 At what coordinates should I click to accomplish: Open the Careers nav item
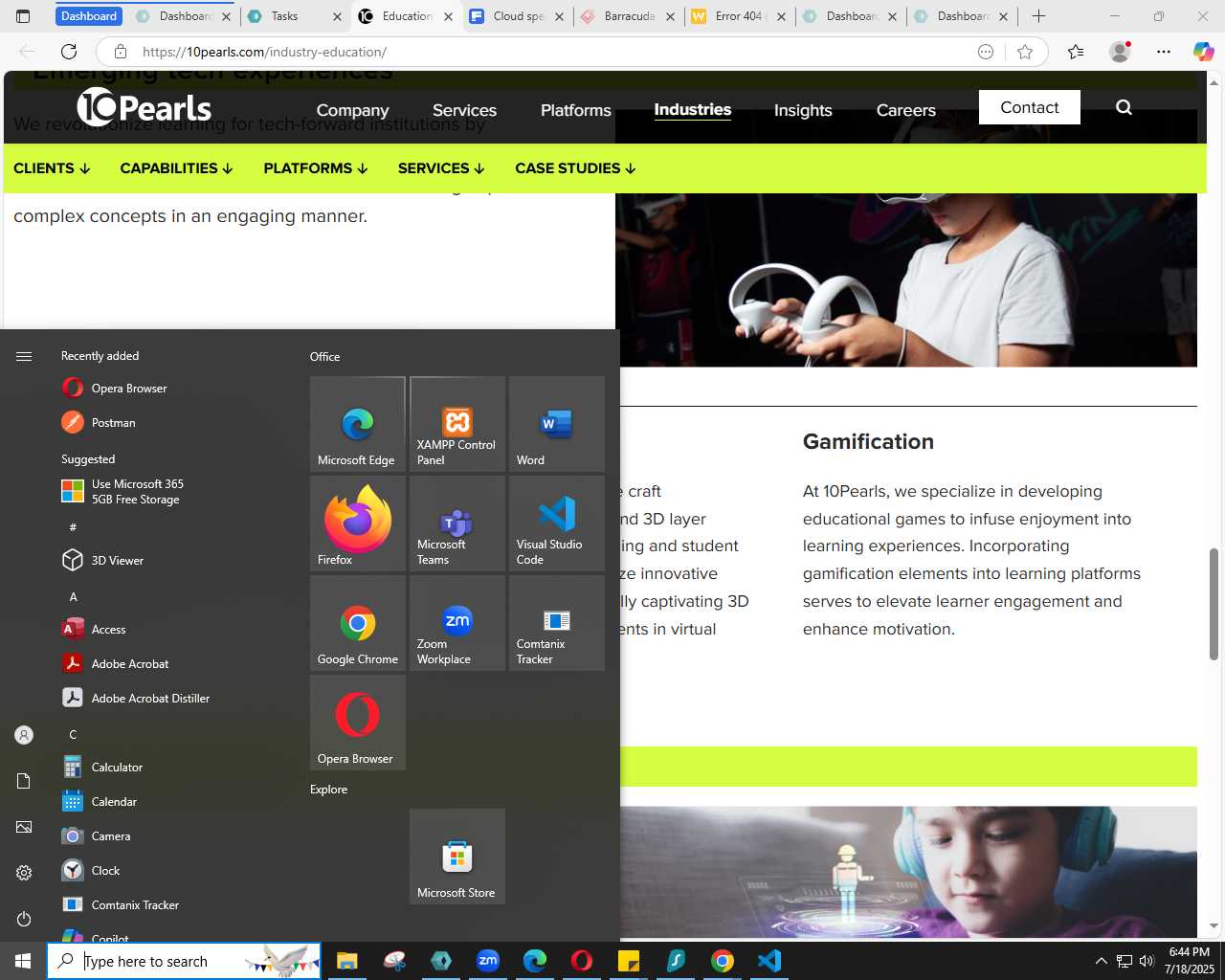905,110
